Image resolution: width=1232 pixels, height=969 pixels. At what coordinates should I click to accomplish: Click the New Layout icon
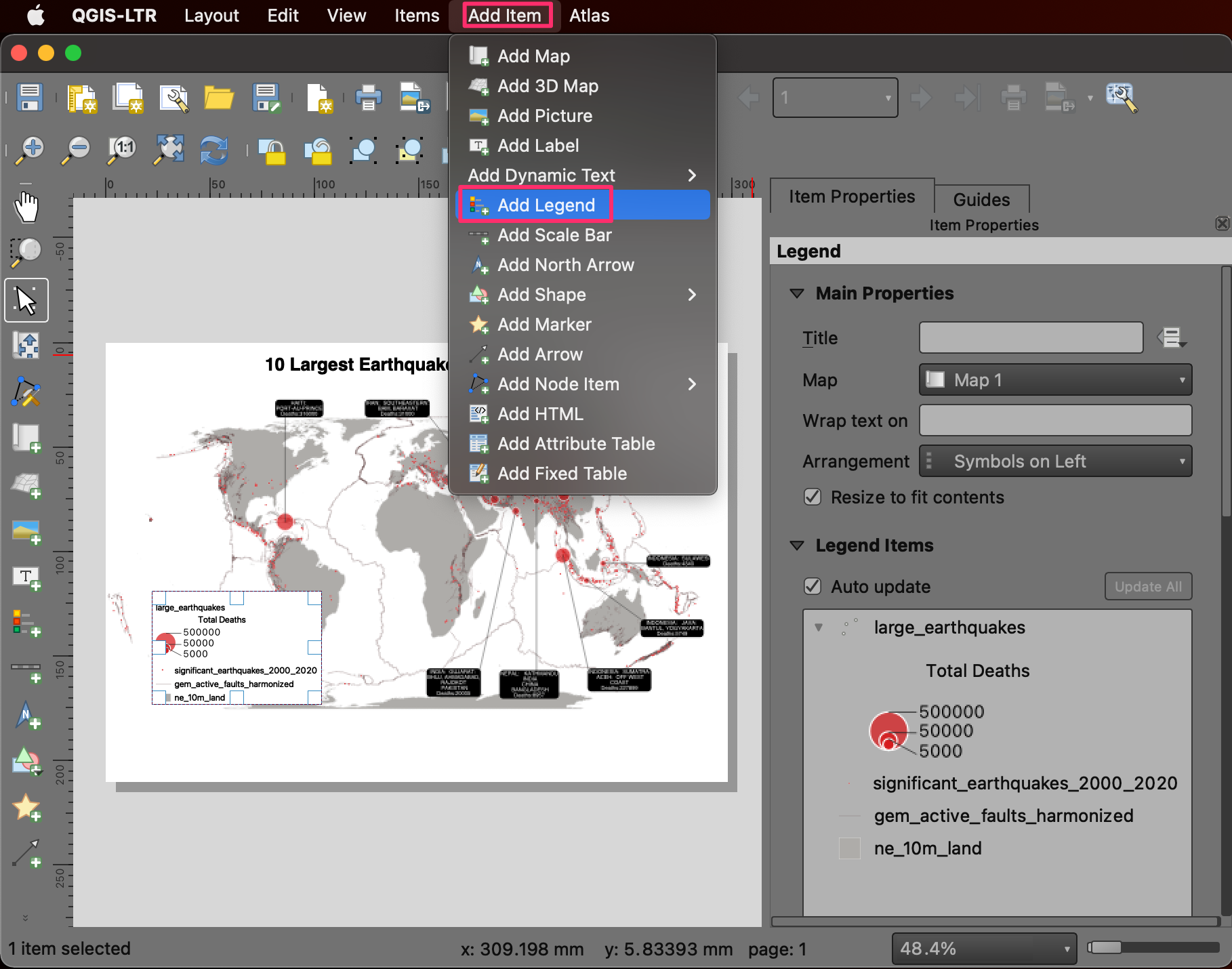coord(82,98)
